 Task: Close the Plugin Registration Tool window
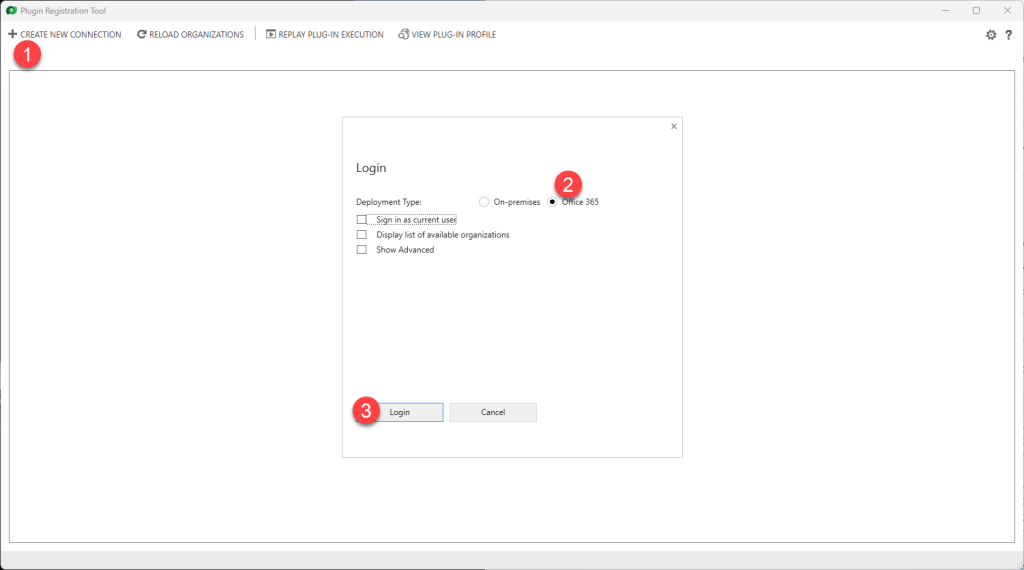pyautogui.click(x=1007, y=10)
